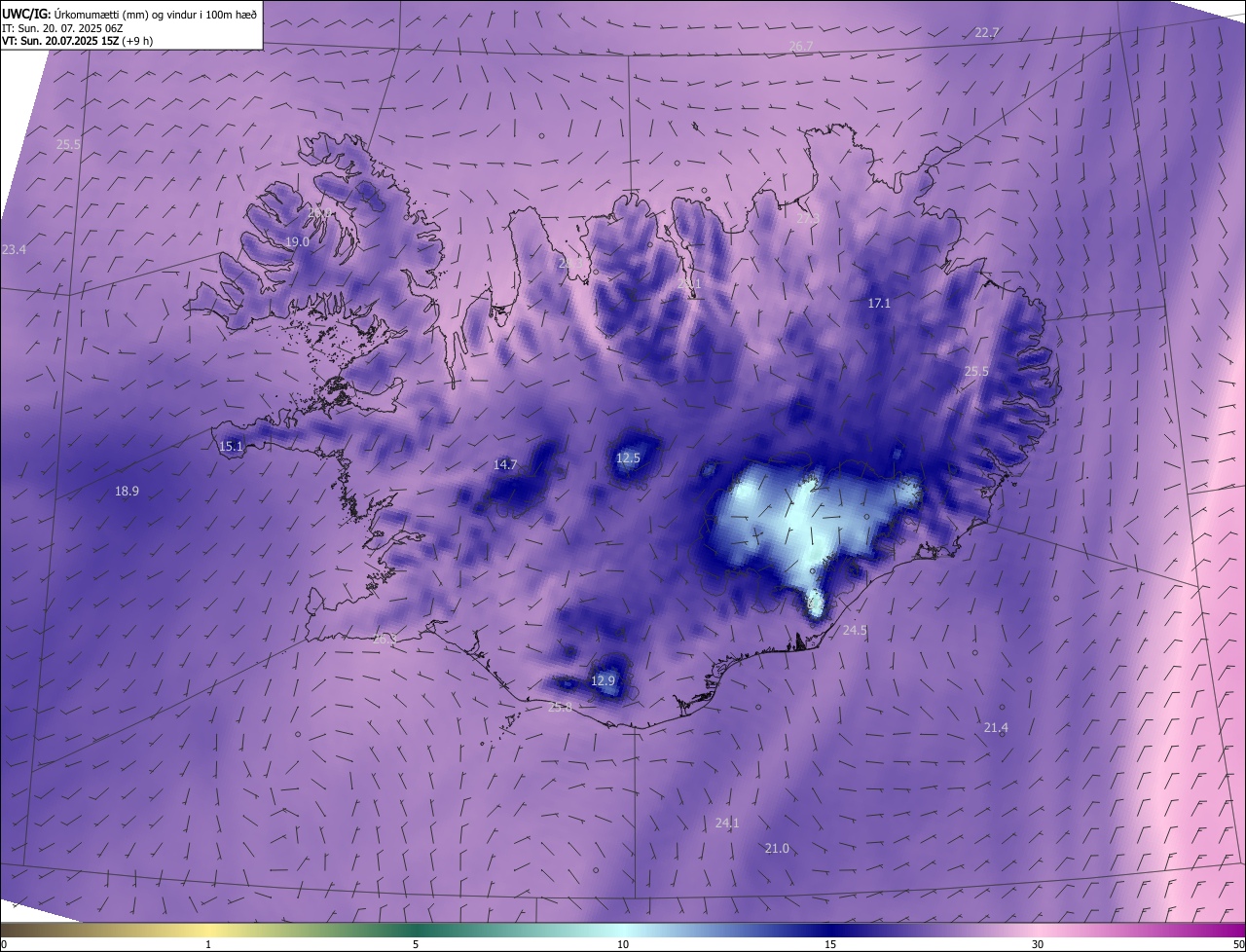Click the 12.9 value label
Image resolution: width=1246 pixels, height=952 pixels.
604,680
